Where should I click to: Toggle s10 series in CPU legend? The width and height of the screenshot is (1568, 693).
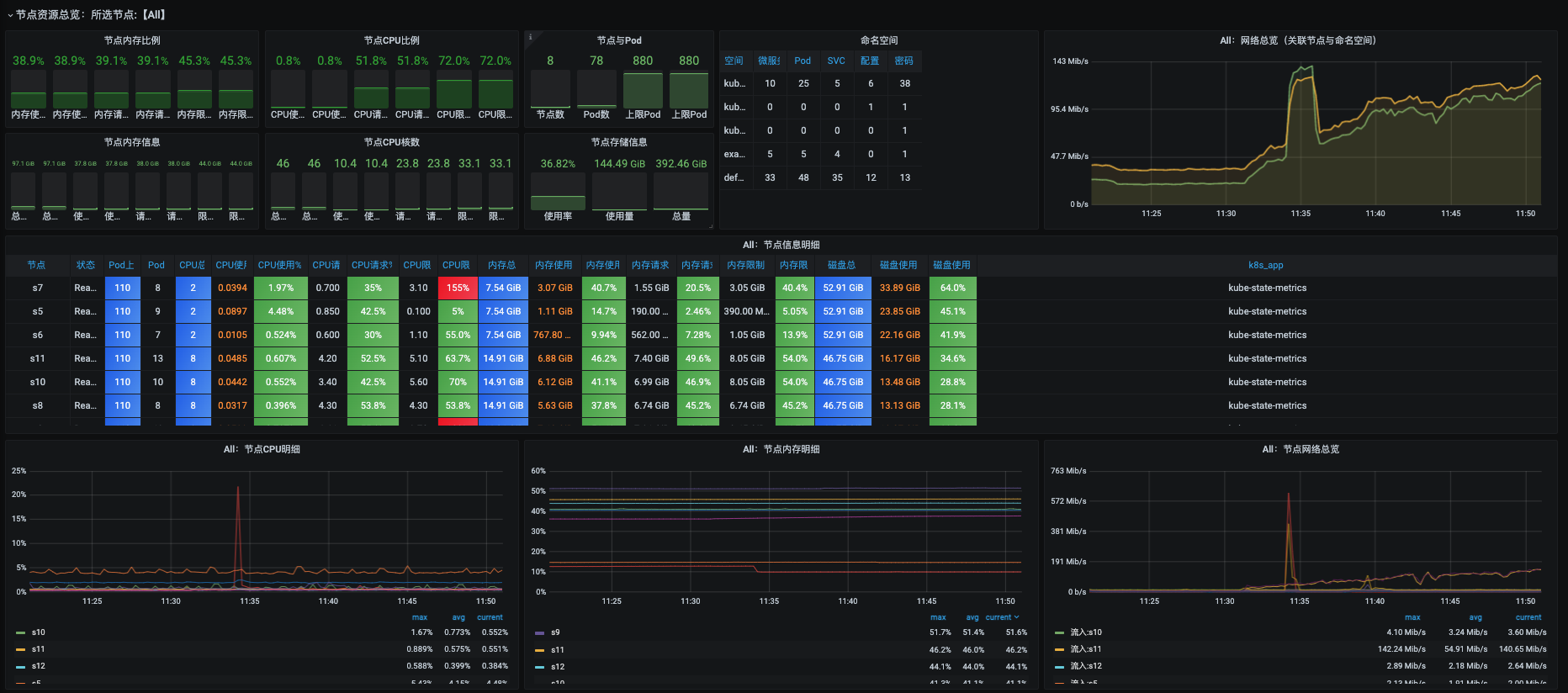pyautogui.click(x=39, y=632)
